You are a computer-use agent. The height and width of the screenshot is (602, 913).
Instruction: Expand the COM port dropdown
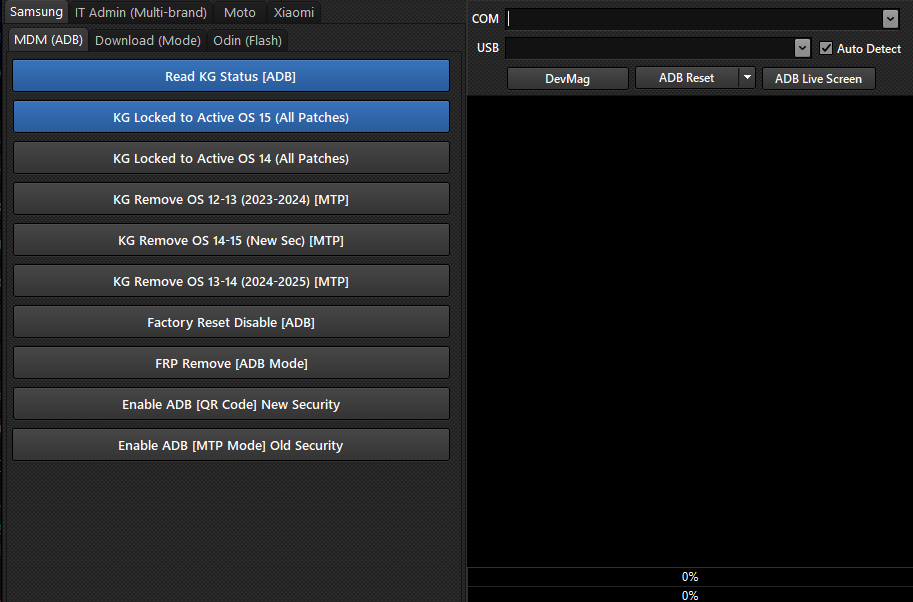(x=890, y=19)
